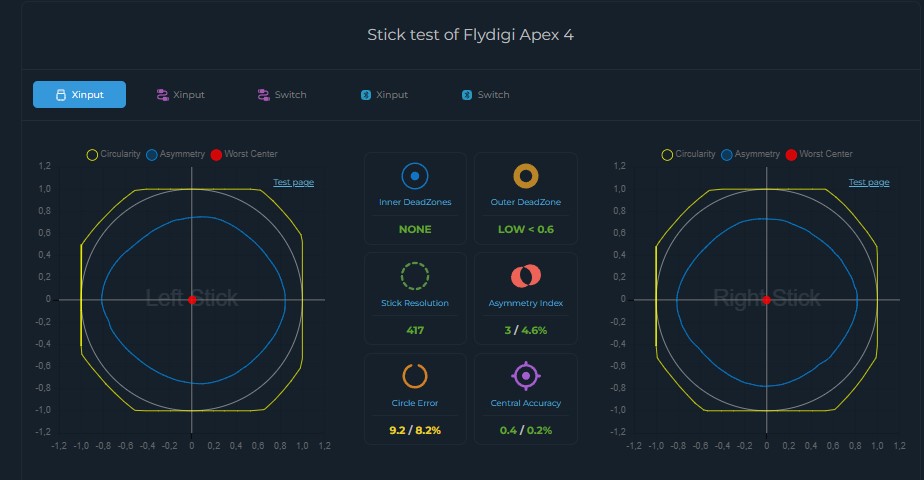Click the left stick red center dot
Screen dimensions: 924x480
point(192,300)
